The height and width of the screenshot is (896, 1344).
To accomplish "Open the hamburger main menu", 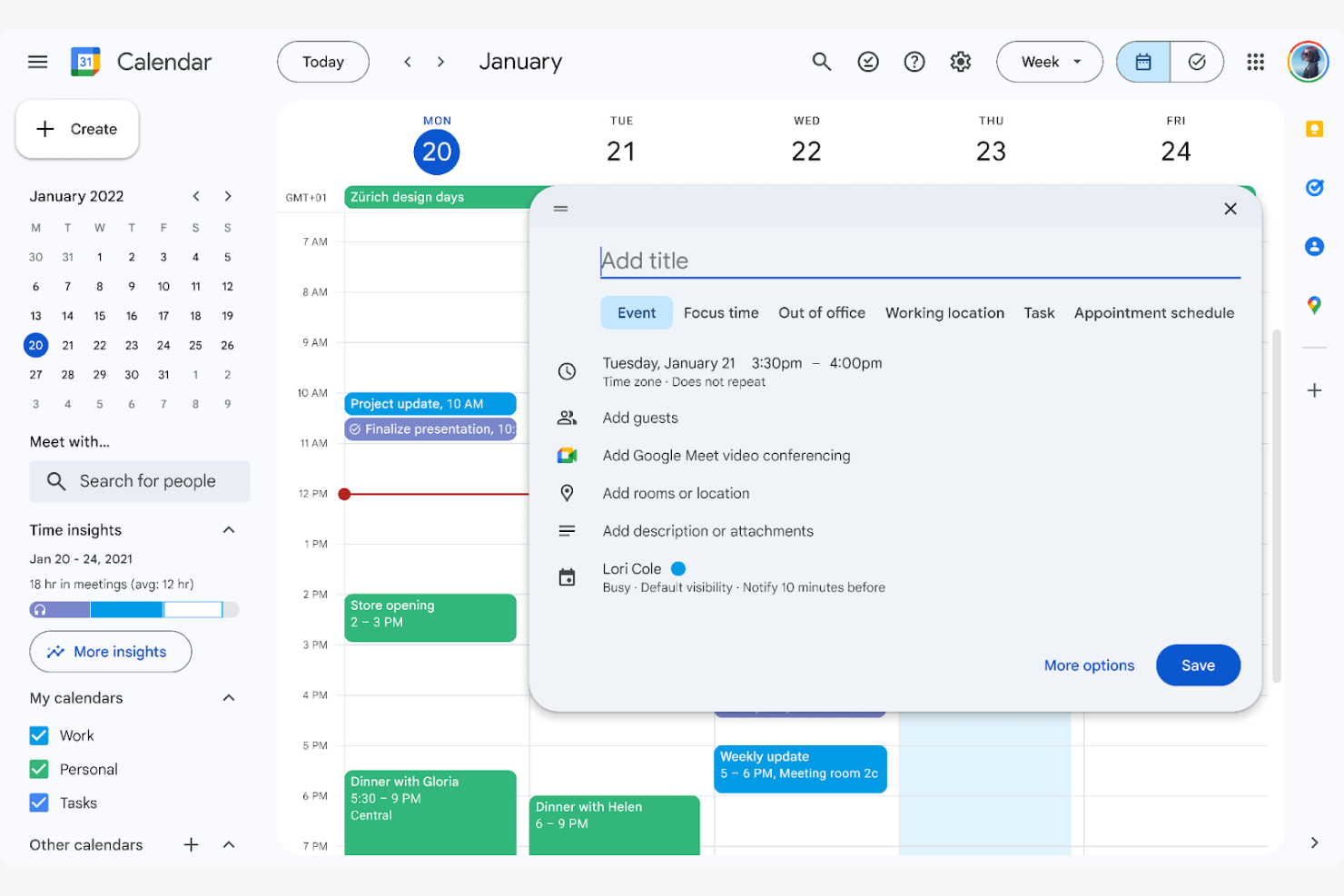I will (x=37, y=62).
